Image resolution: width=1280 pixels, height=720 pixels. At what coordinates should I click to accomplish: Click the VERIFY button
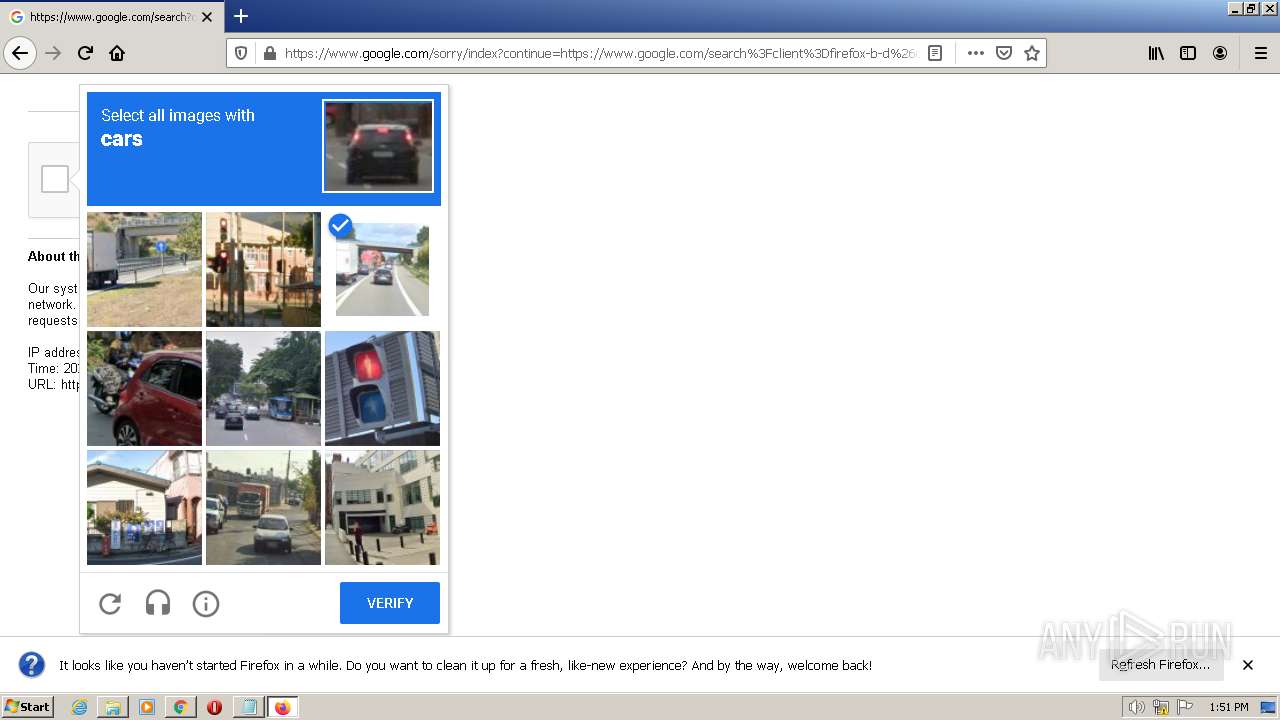click(390, 603)
